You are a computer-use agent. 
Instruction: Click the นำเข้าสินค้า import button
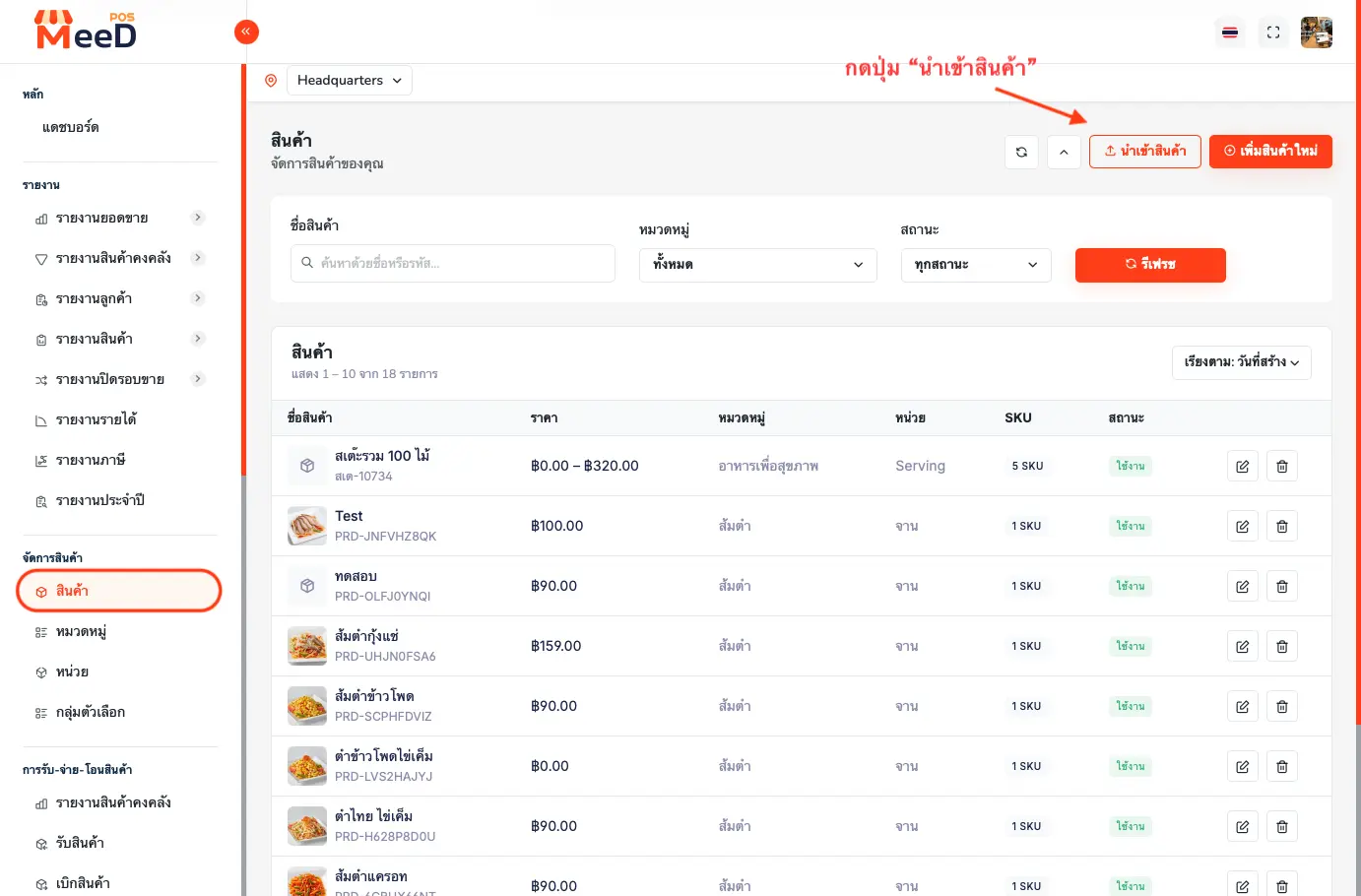pos(1145,152)
